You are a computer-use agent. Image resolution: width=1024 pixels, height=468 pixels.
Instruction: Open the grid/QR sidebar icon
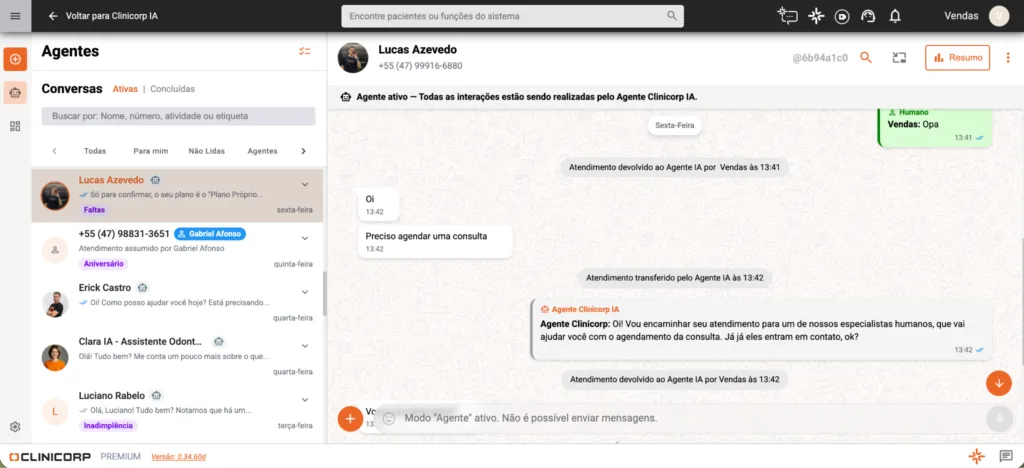15,126
